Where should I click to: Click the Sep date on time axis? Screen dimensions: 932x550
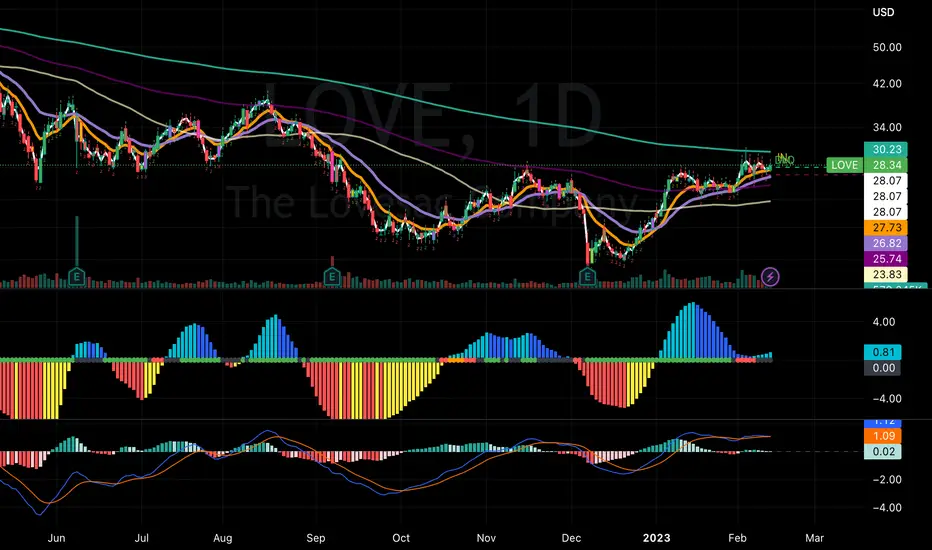click(316, 538)
